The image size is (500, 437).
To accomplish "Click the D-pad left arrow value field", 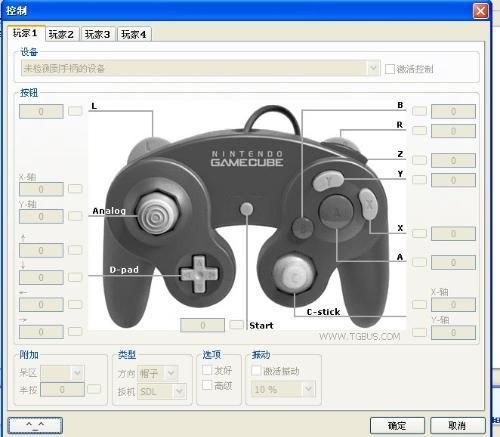I will pyautogui.click(x=41, y=305).
